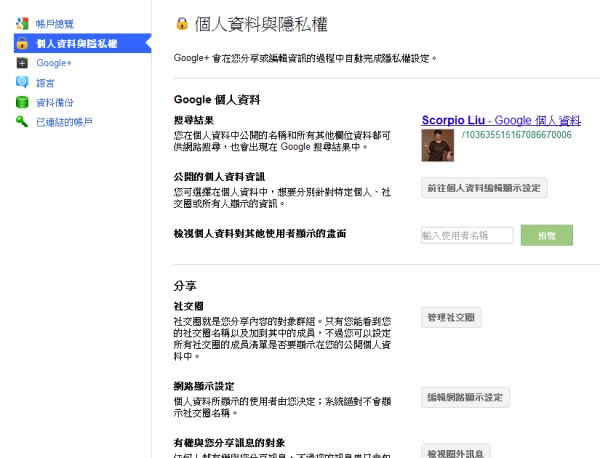600x458 pixels.
Task: Click the 管理社交圈 button
Action: 452,317
